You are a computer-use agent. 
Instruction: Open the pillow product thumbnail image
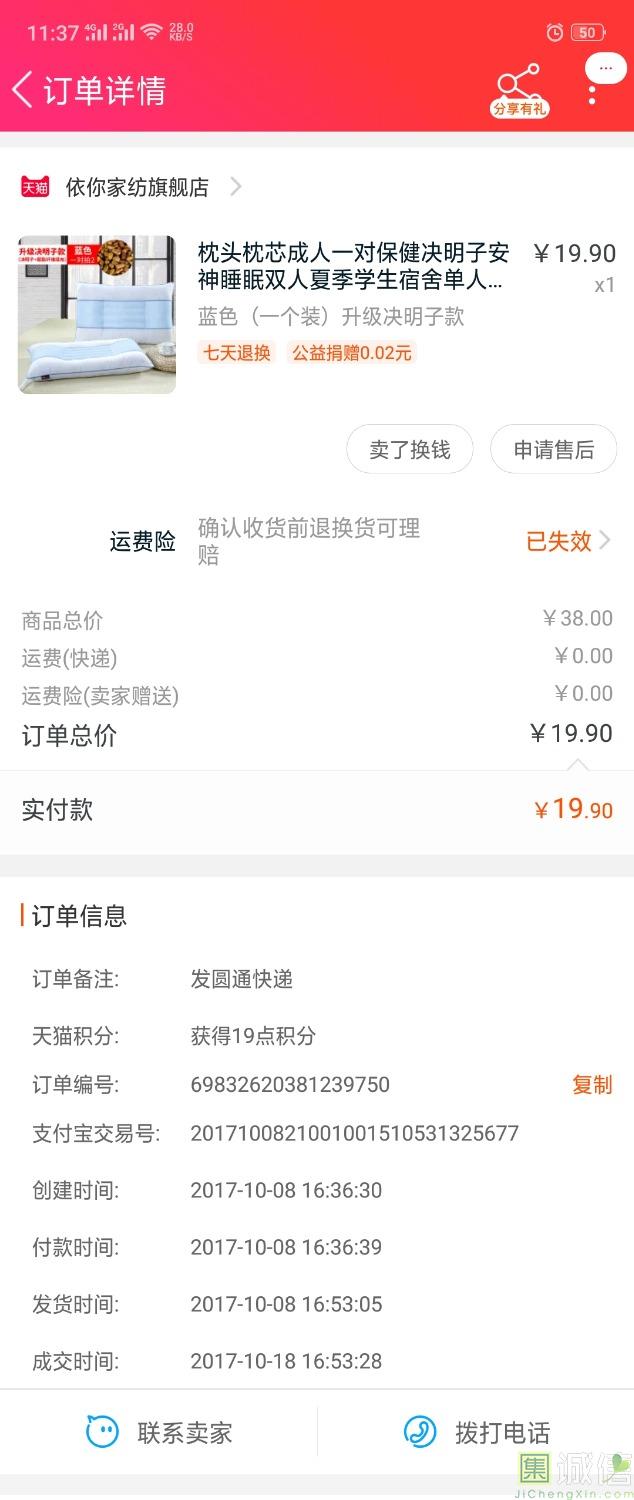pyautogui.click(x=97, y=314)
